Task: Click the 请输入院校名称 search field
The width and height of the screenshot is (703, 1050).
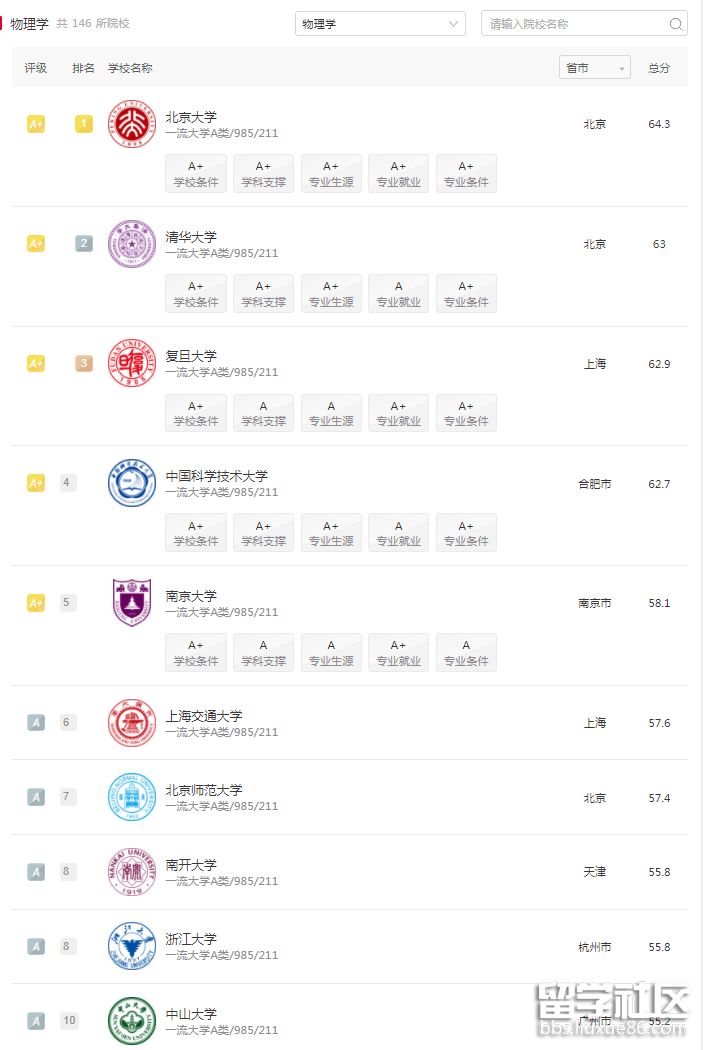Action: coord(560,23)
